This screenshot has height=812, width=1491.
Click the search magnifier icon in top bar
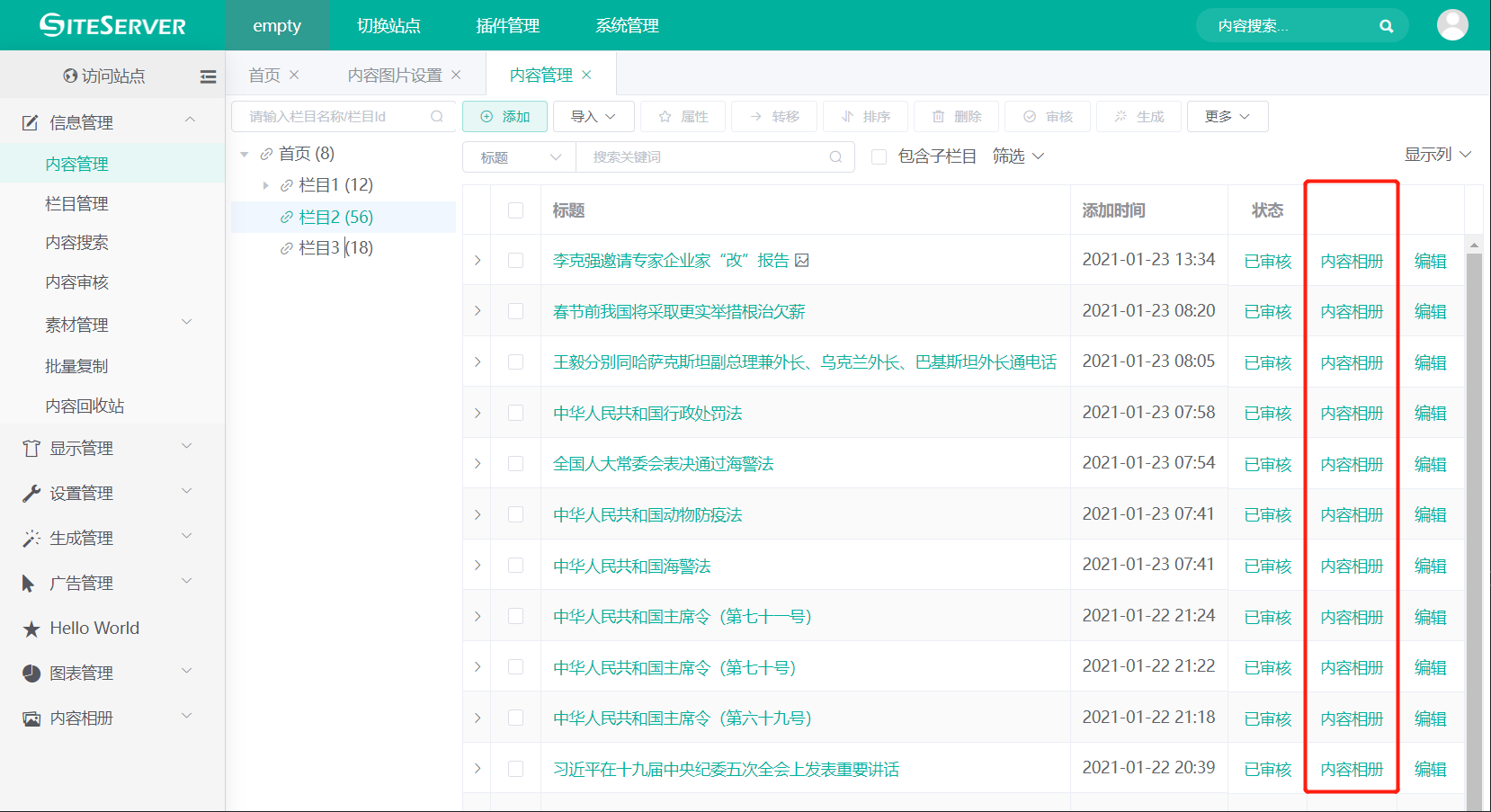[x=1386, y=26]
